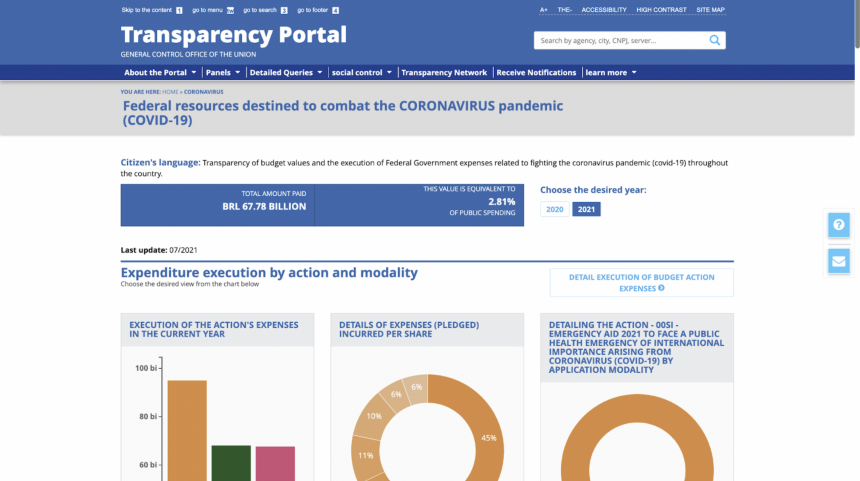The height and width of the screenshot is (481, 860).
Task: Click Skip to the content link
Action: 151,10
